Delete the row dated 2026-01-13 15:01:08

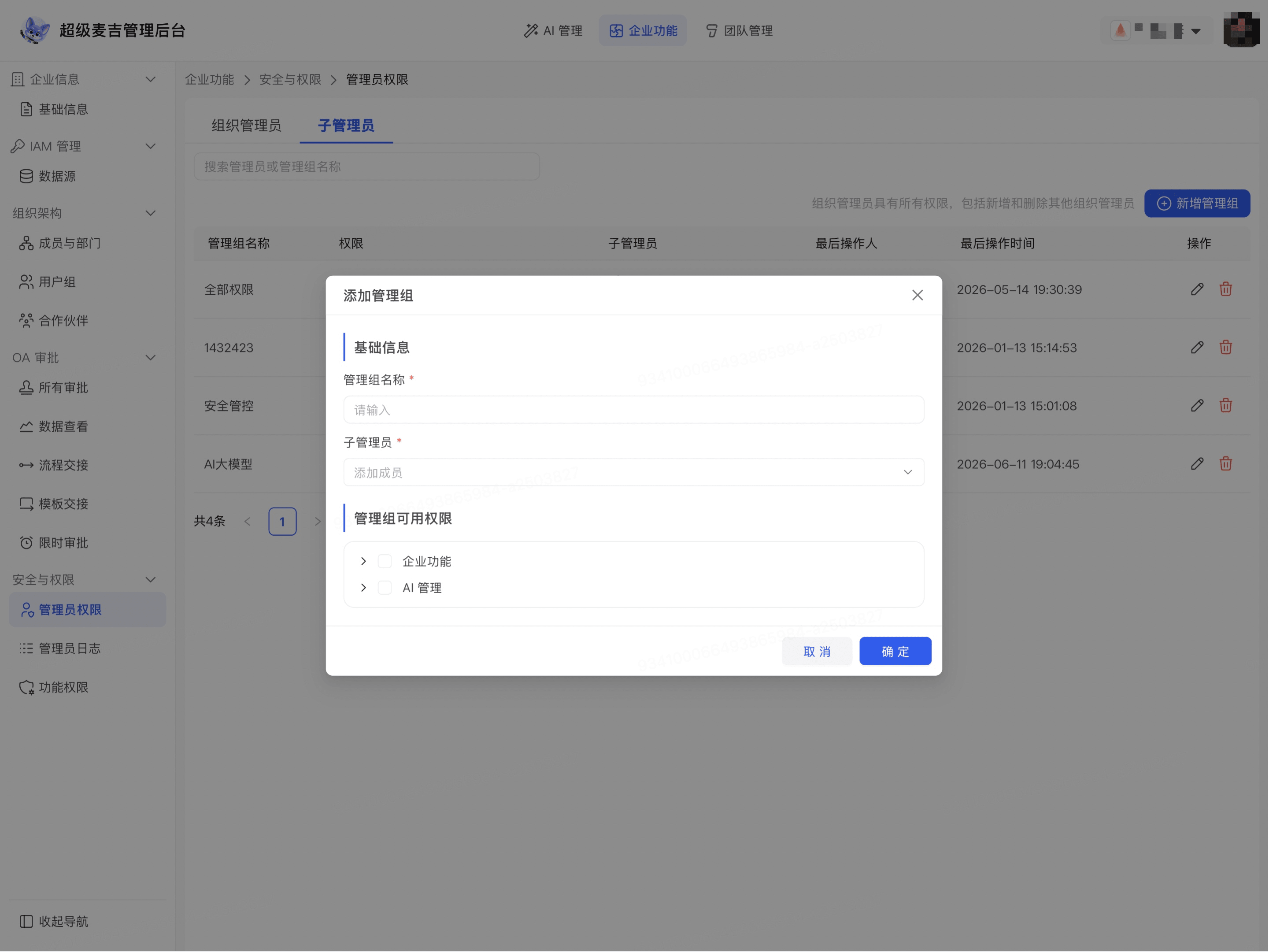(x=1226, y=406)
